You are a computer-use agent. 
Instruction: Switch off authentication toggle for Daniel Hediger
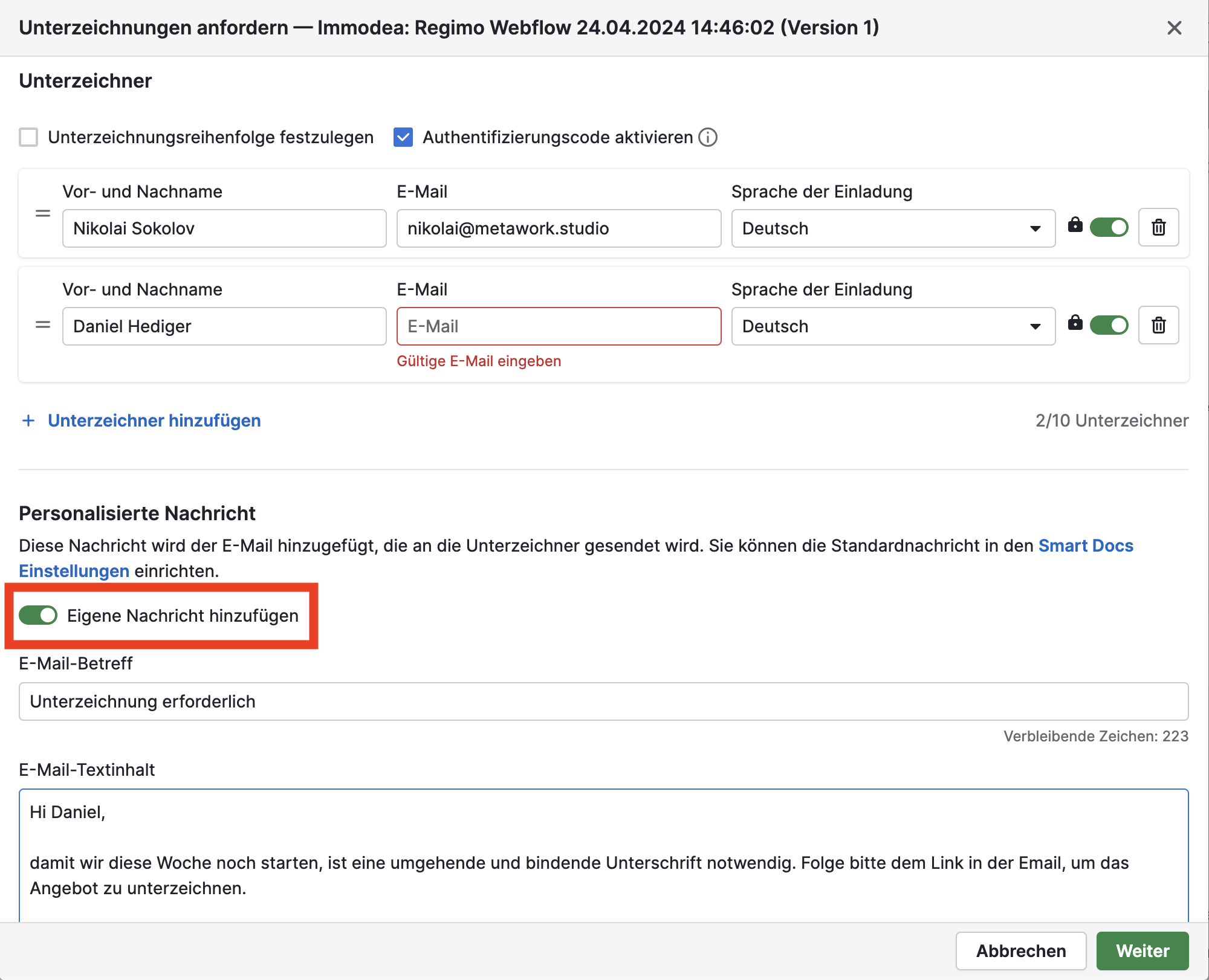point(1109,326)
